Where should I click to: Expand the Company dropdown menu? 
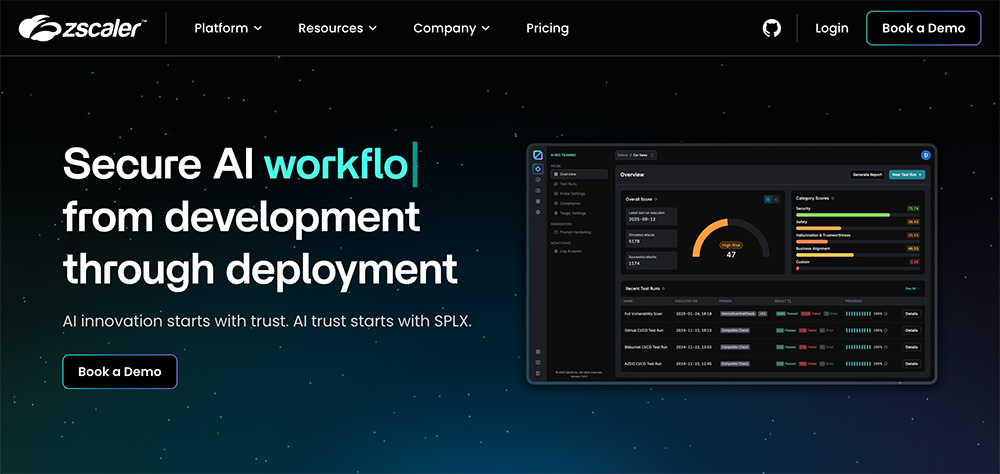pos(451,28)
